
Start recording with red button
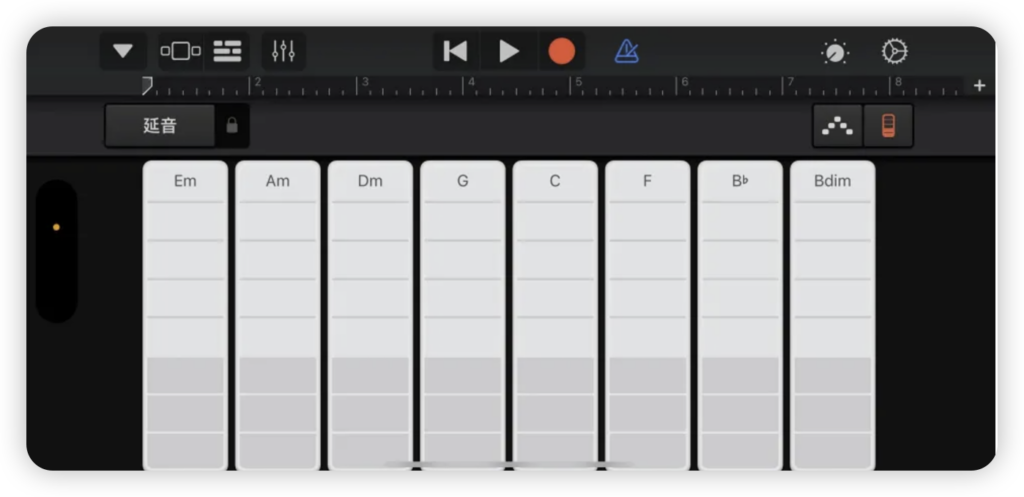coord(562,51)
